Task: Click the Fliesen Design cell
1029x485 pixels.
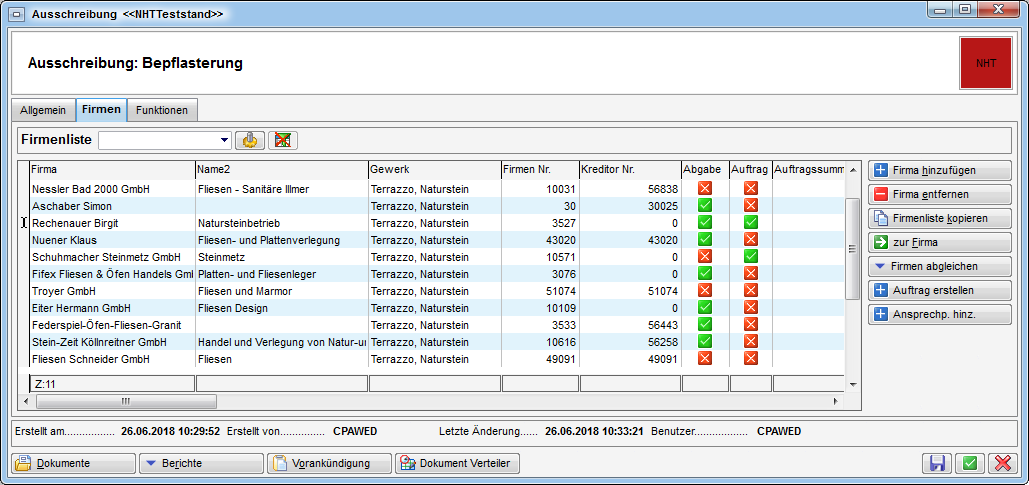Action: coord(282,308)
